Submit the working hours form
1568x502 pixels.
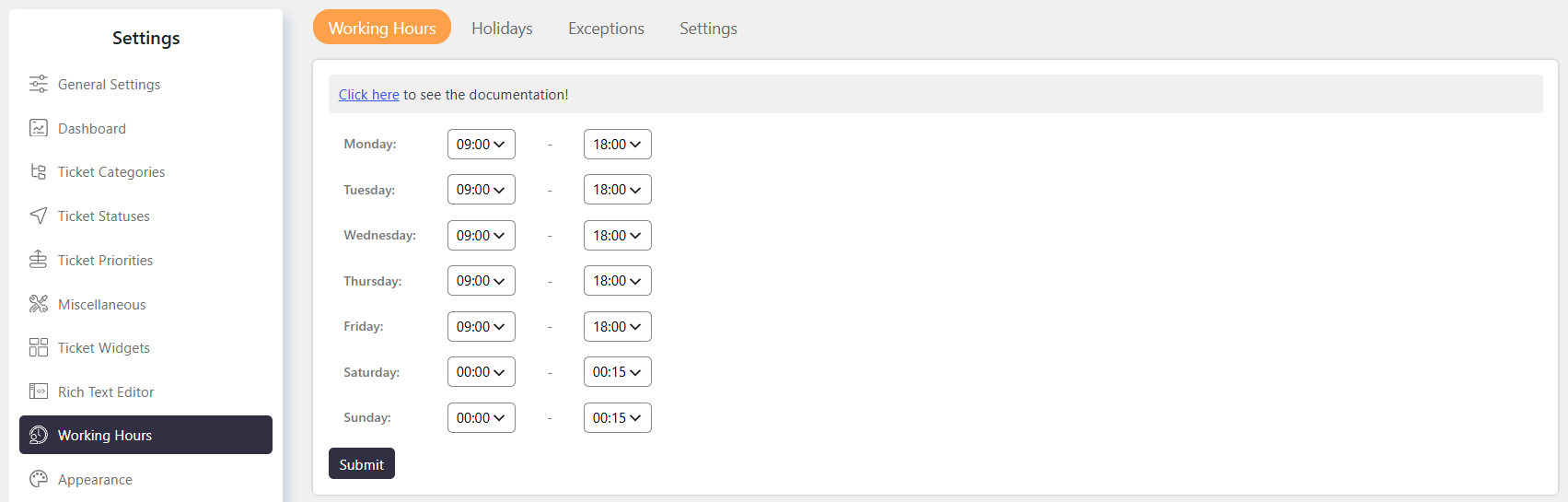362,464
